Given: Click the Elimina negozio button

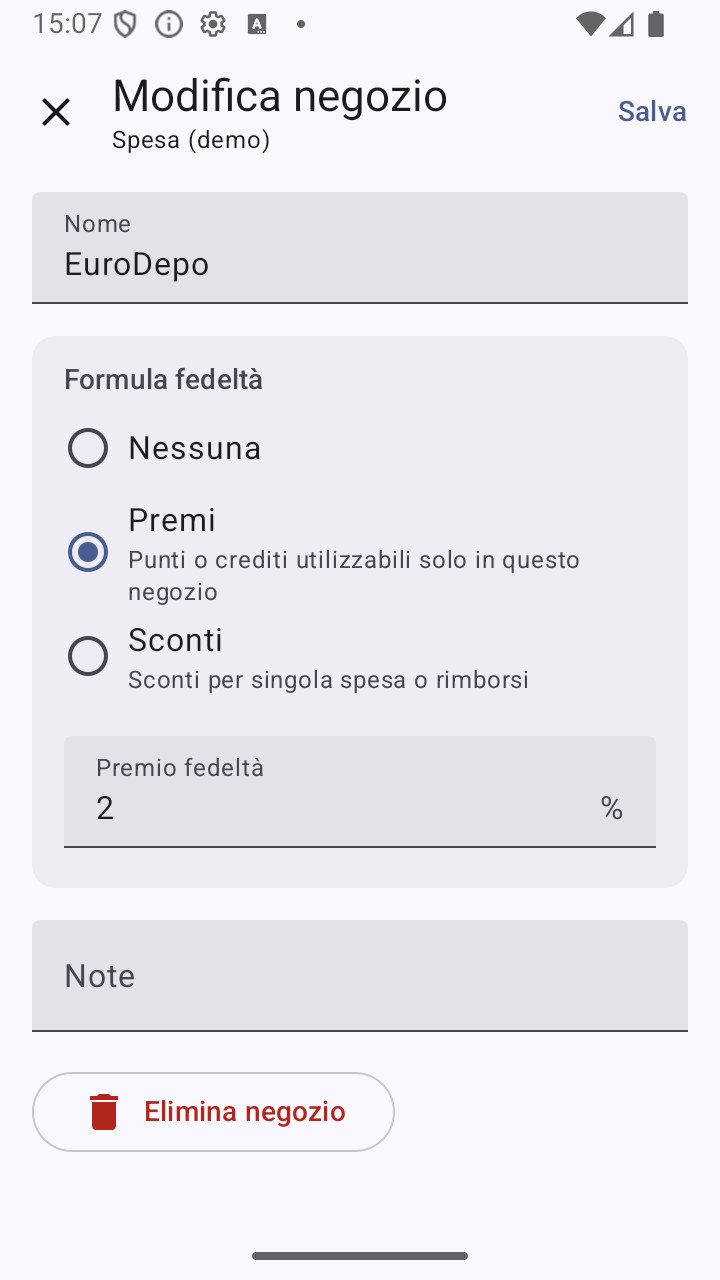Looking at the screenshot, I should (x=213, y=1112).
